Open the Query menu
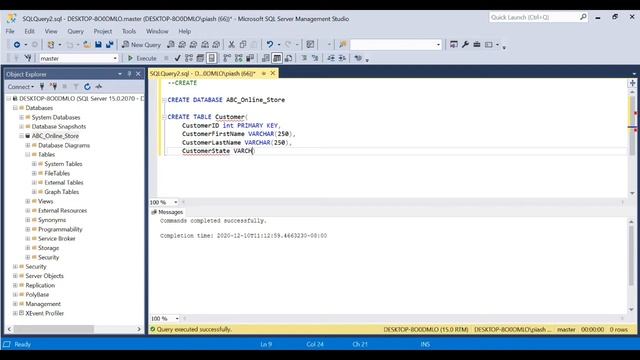The image size is (640, 360). 75,31
